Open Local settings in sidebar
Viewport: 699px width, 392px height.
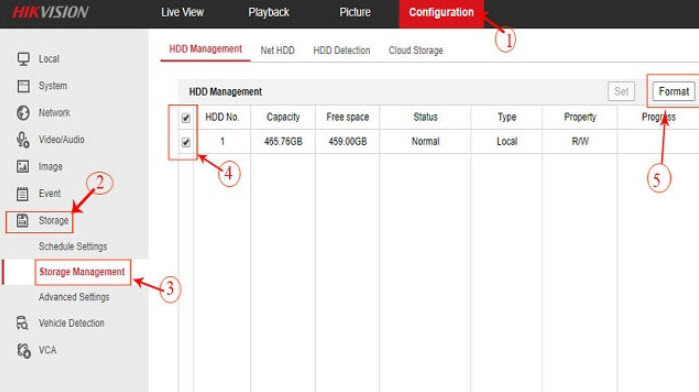(49, 59)
